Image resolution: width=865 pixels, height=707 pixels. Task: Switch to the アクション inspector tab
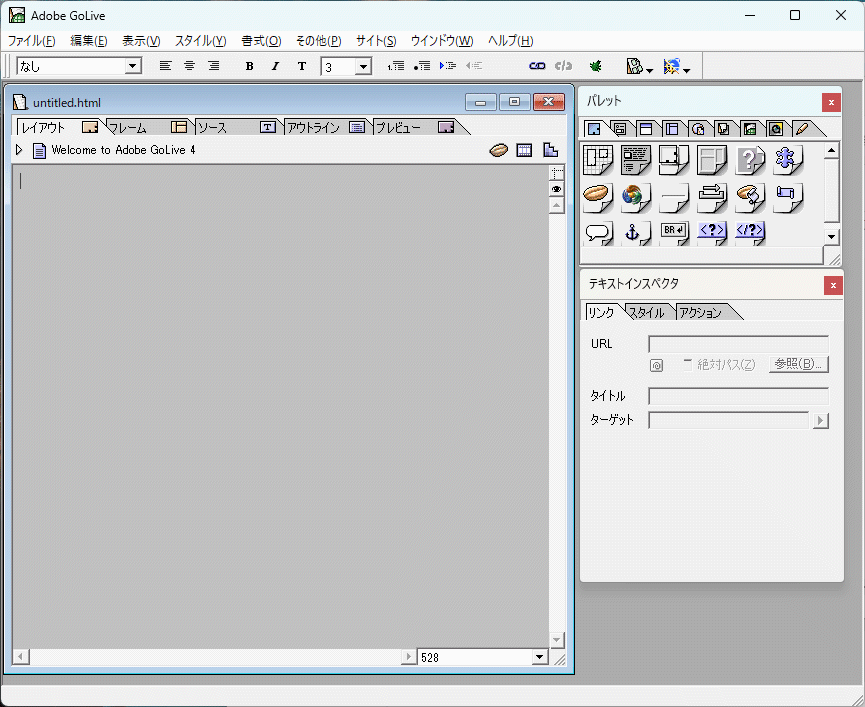click(700, 313)
